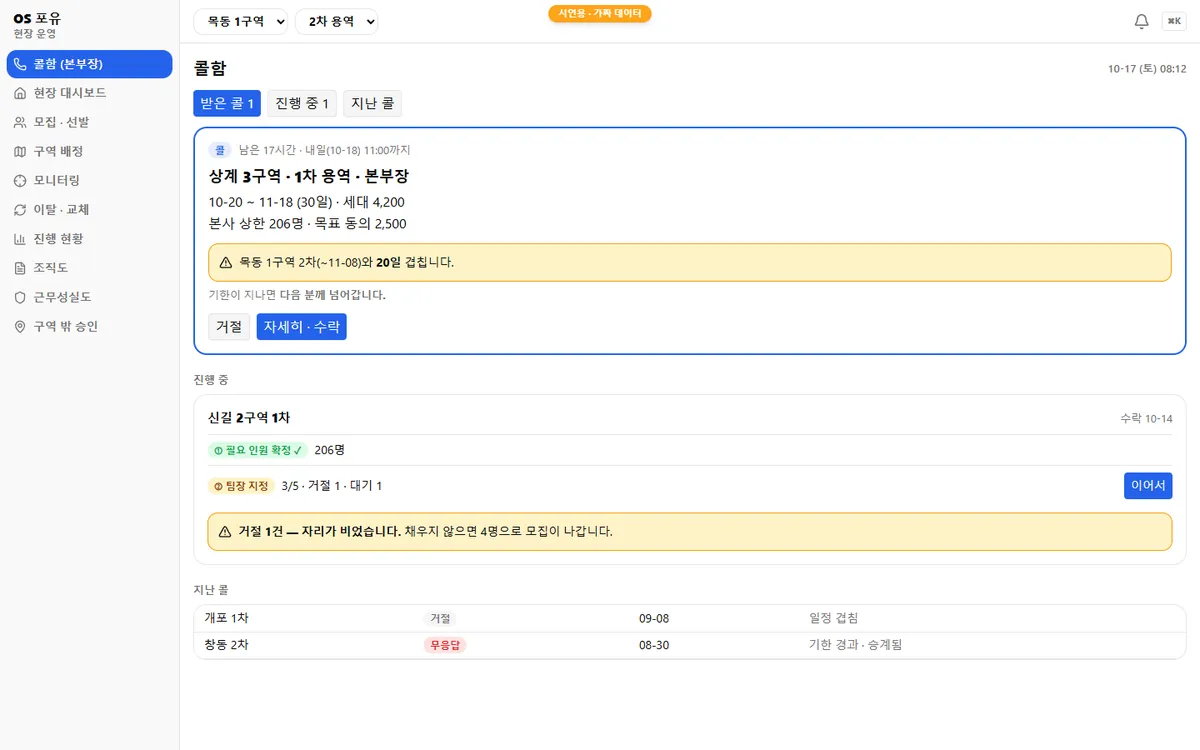1200x750 pixels.
Task: Click 거절 status badge in 개포 1차 row
Action: [440, 619]
